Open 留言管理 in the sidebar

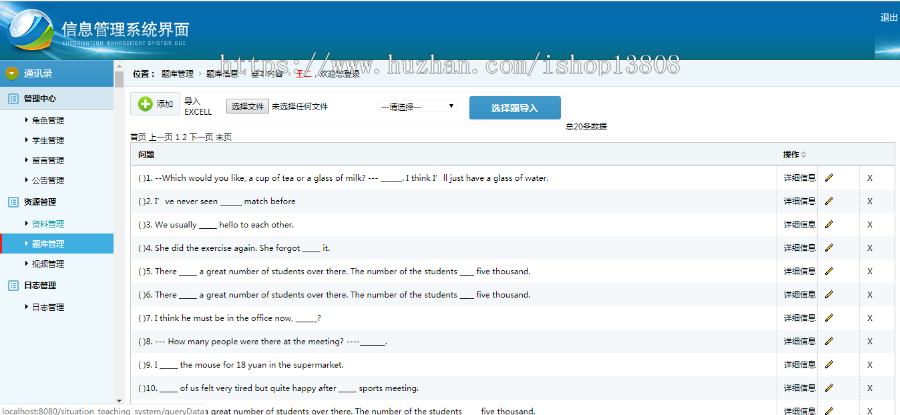[x=48, y=161]
